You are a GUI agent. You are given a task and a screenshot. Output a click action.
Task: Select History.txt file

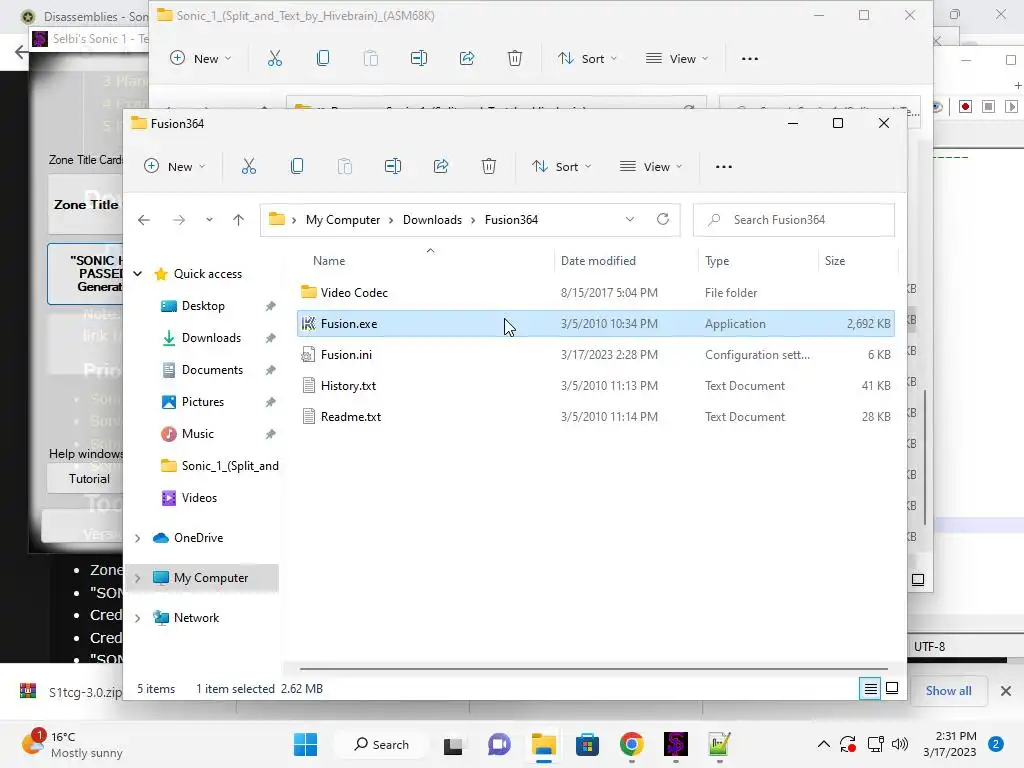point(596,386)
